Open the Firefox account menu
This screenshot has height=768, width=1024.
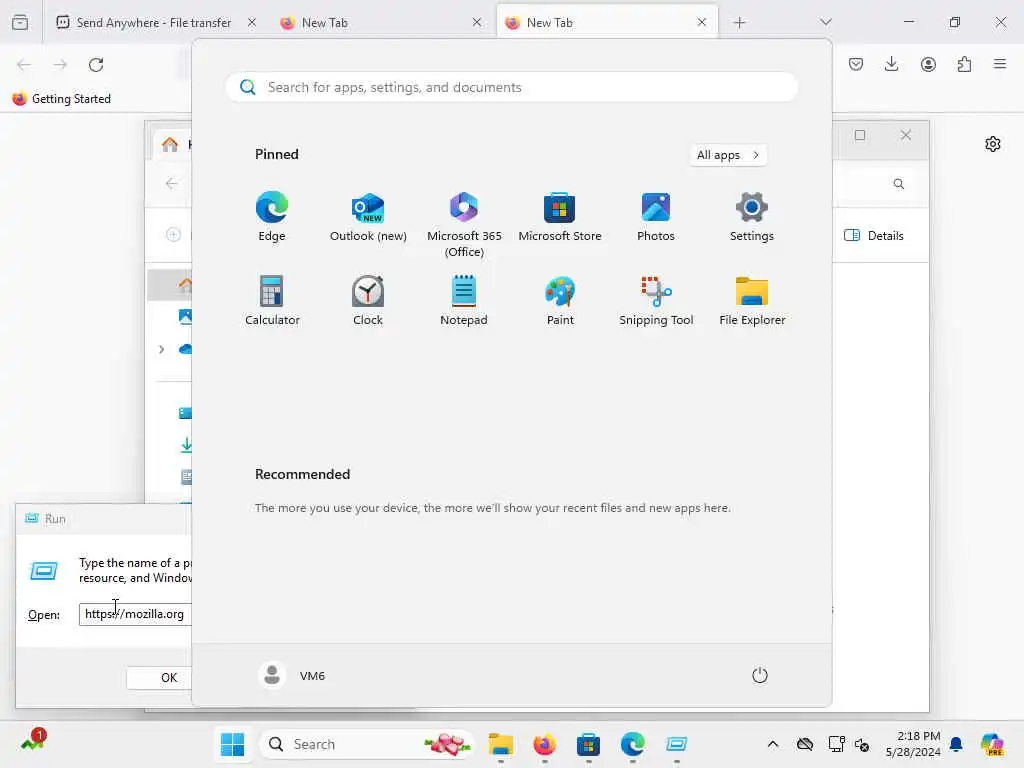[928, 64]
